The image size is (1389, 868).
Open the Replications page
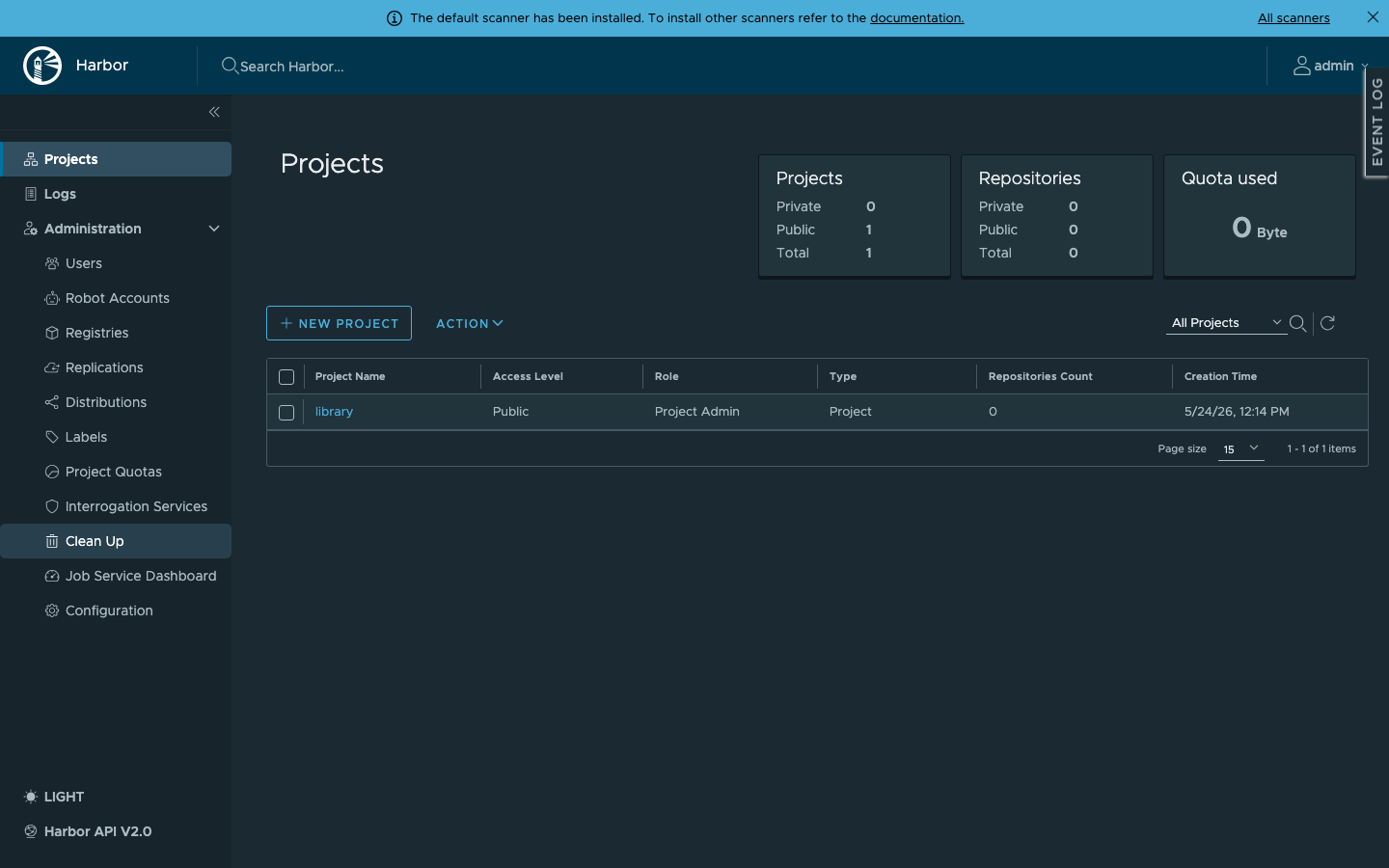pyautogui.click(x=116, y=367)
